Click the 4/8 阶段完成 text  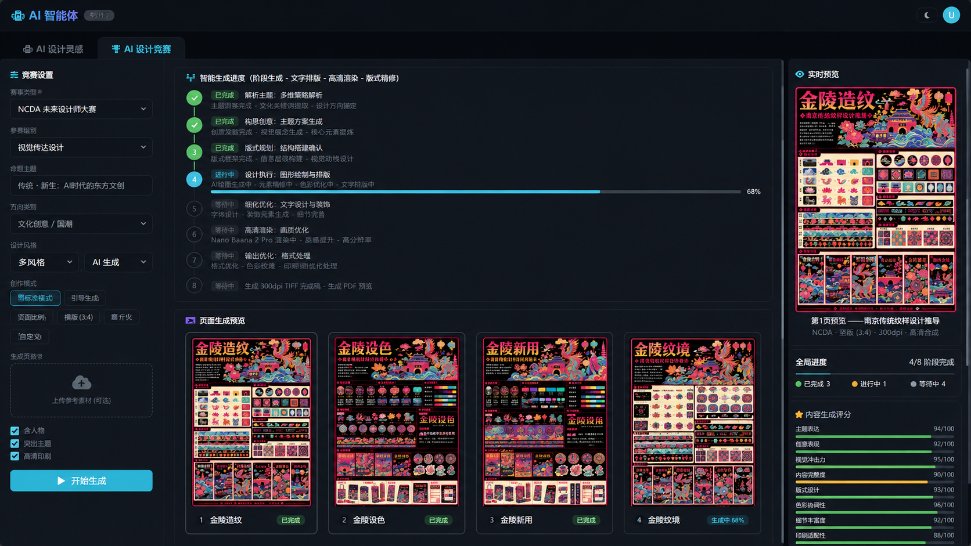(931, 362)
